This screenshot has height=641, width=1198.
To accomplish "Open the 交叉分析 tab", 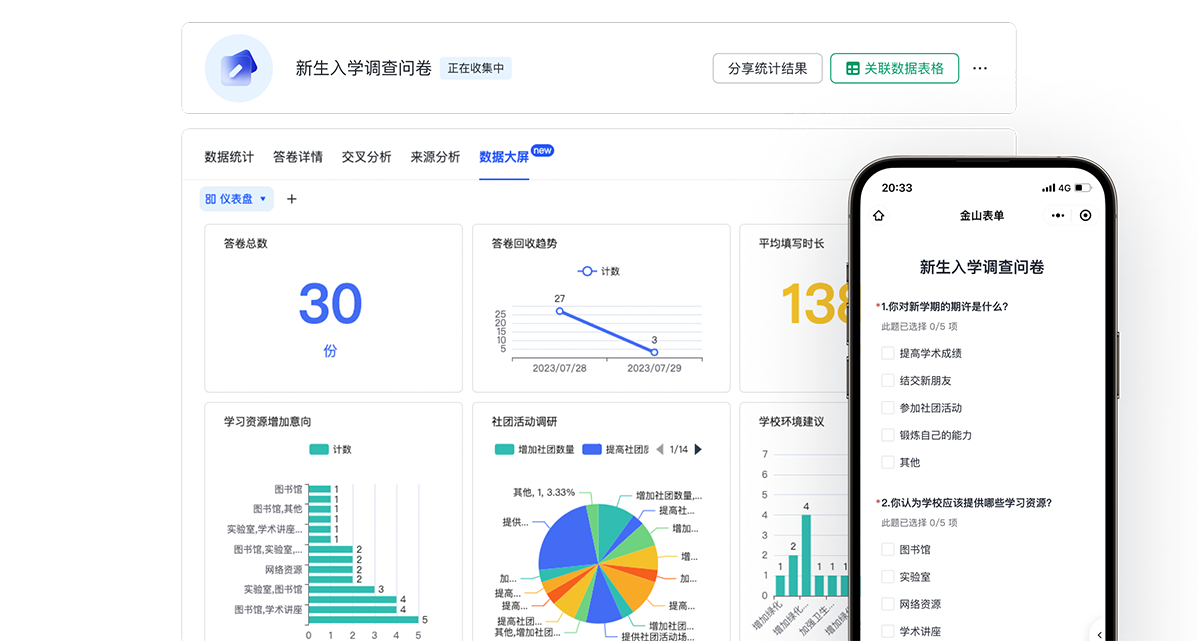I will click(366, 157).
